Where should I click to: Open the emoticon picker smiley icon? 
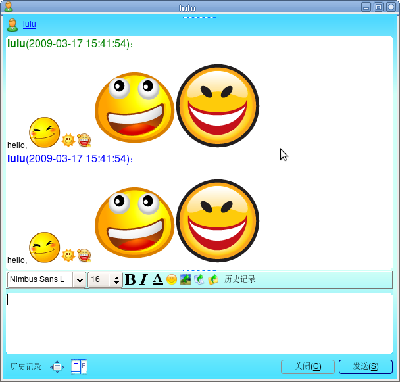[171, 279]
